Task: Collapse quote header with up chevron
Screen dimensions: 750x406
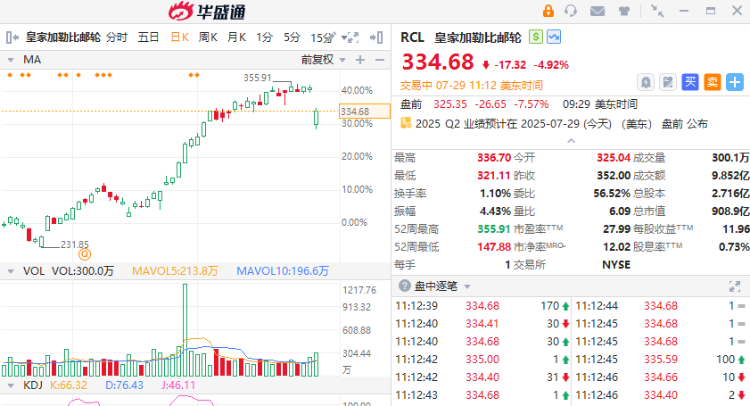Action: tap(571, 141)
